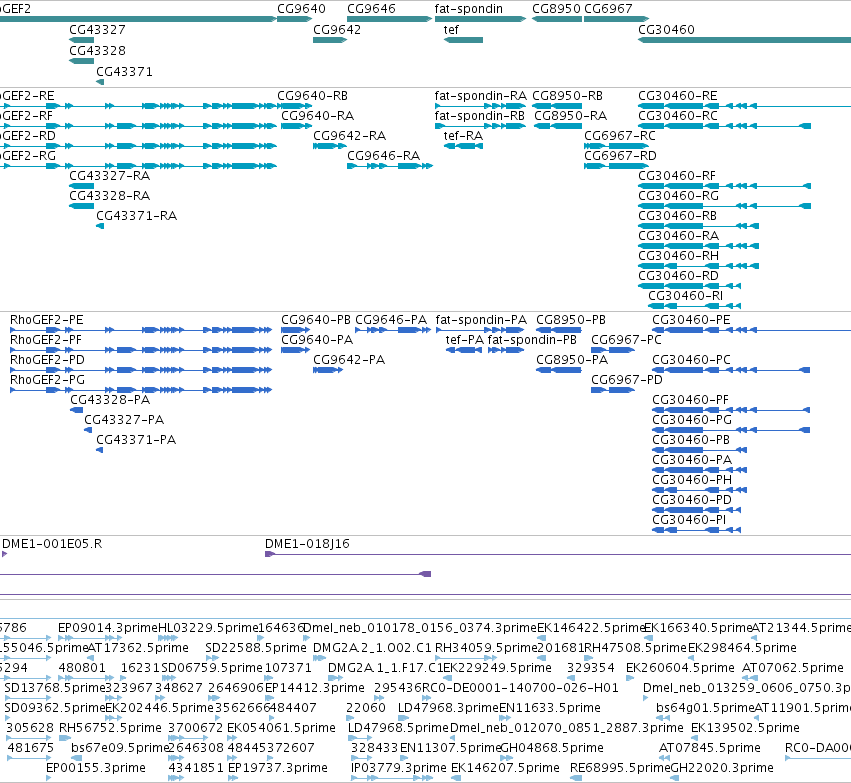This screenshot has height=783, width=851.
Task: Open protein fat-spondin-PA
Action: pos(481,320)
